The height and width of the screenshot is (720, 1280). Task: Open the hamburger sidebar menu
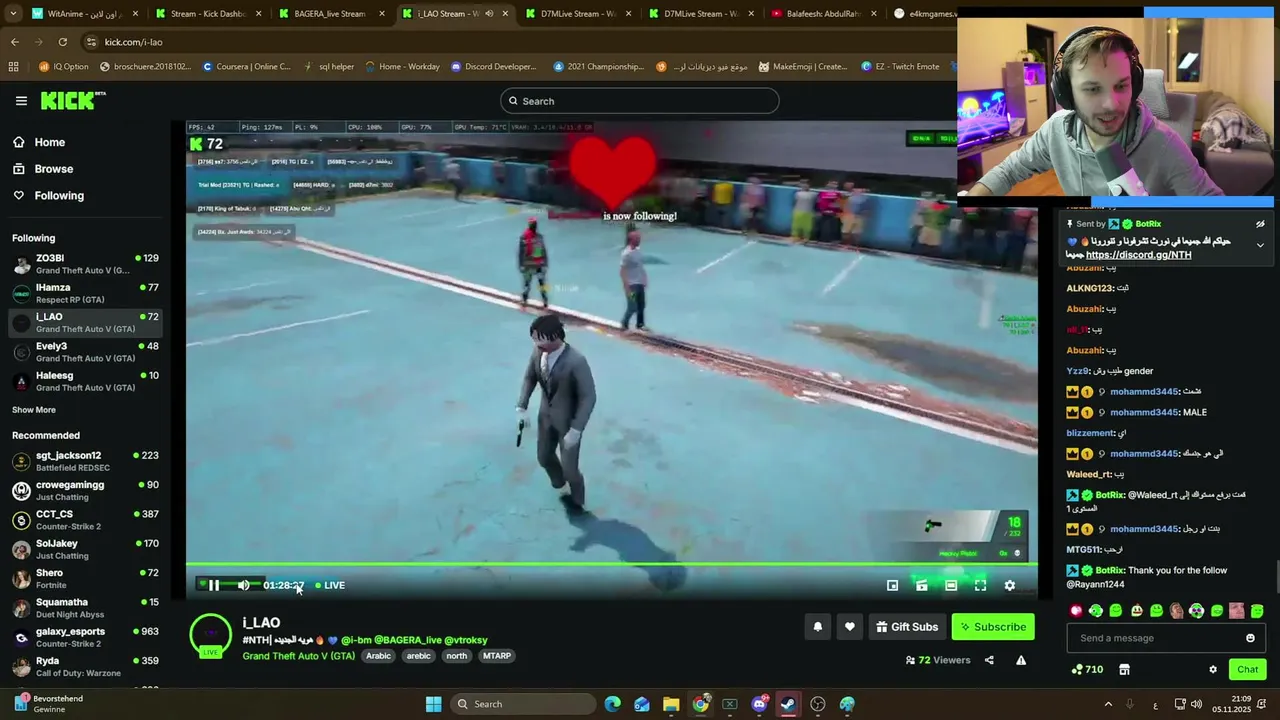tap(21, 100)
